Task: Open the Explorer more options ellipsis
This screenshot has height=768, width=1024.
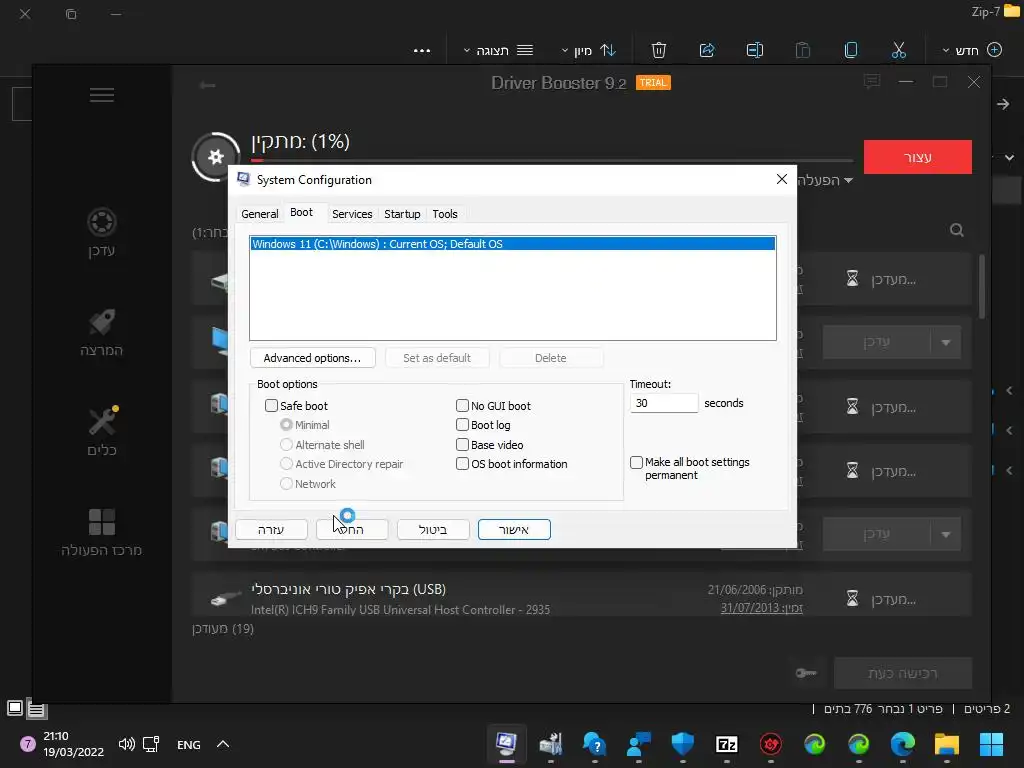Action: 422,50
